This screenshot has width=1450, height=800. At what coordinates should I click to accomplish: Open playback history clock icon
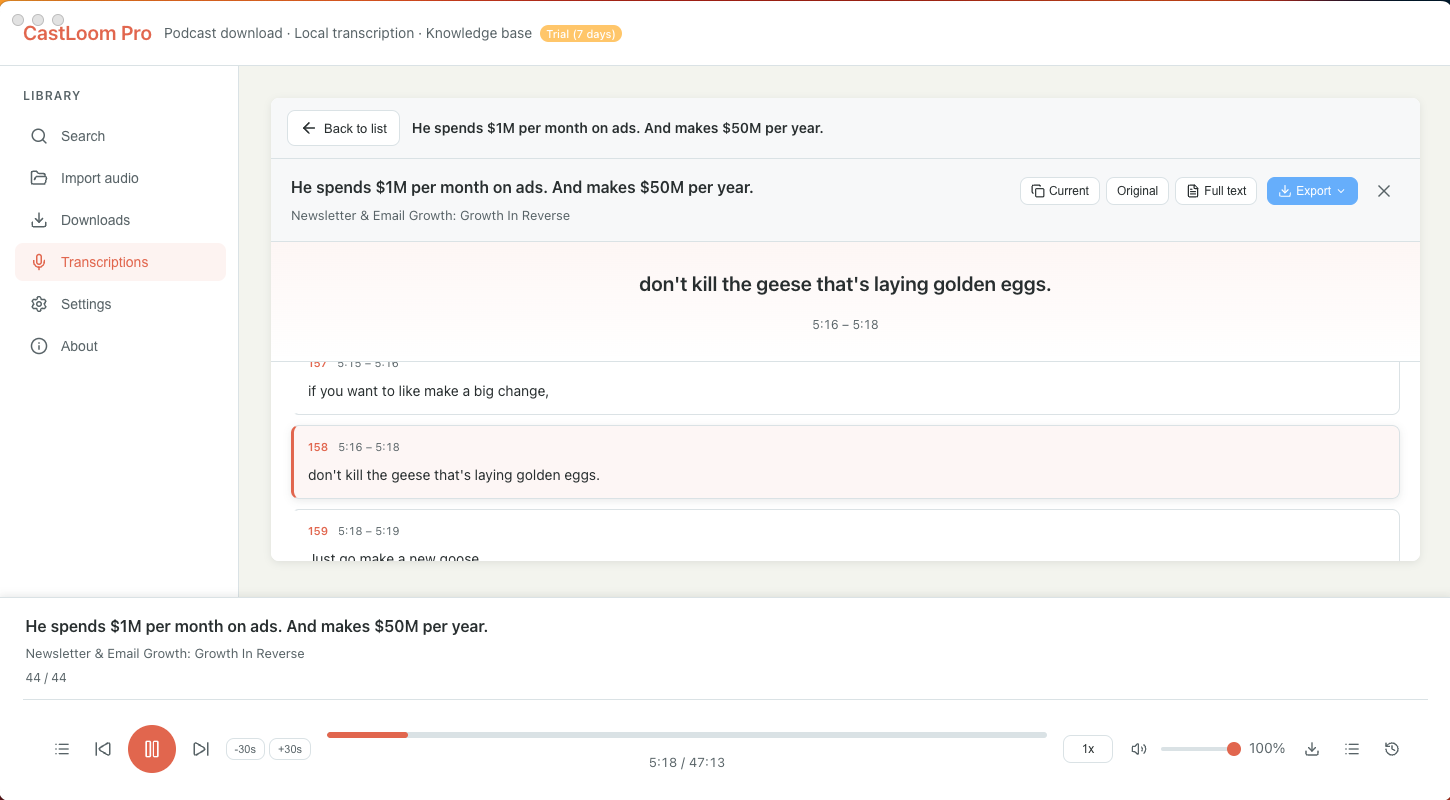pyautogui.click(x=1391, y=749)
